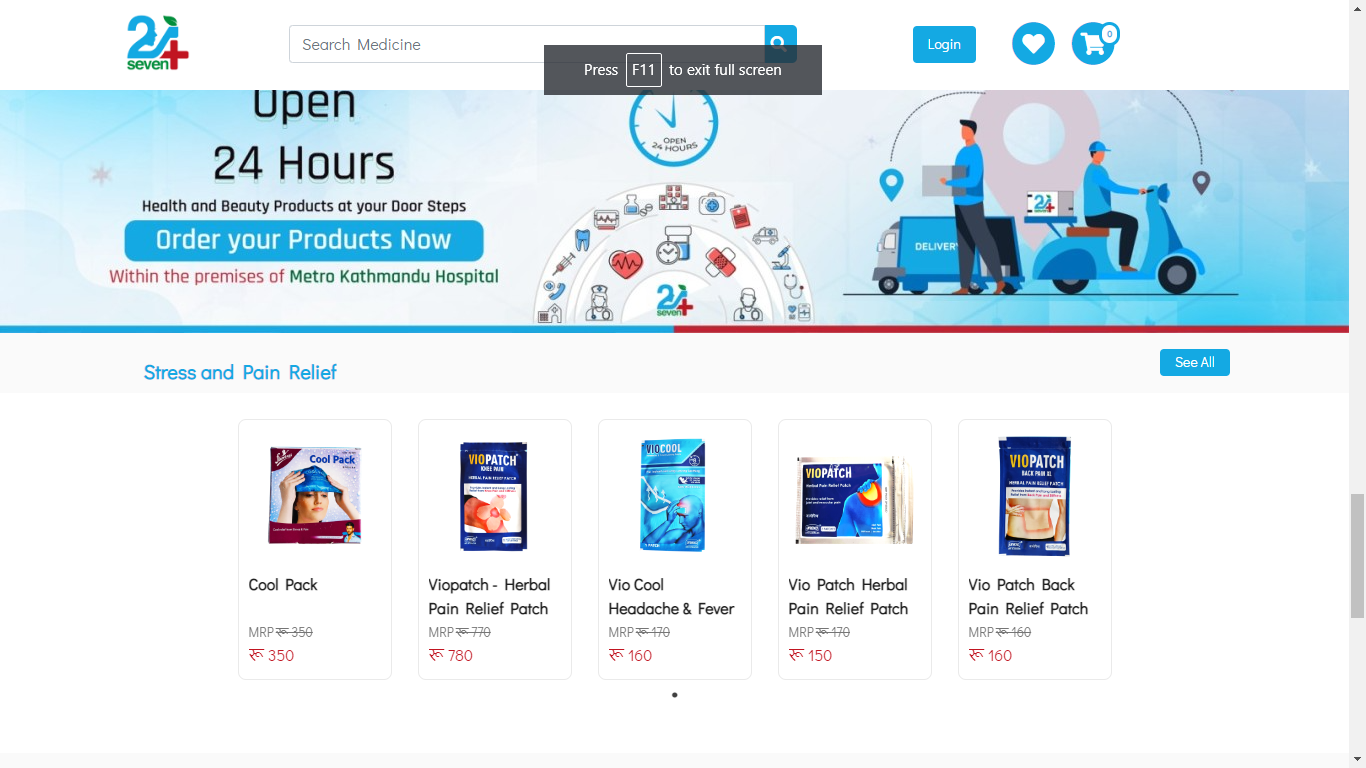
Task: Click the carousel pagination dot
Action: point(675,695)
